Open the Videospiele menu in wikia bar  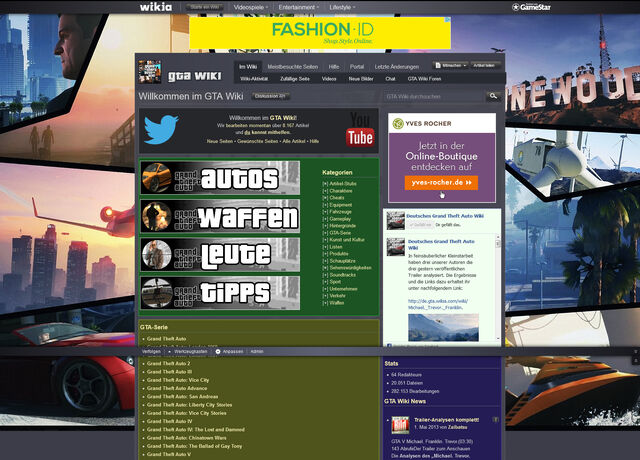pos(251,7)
